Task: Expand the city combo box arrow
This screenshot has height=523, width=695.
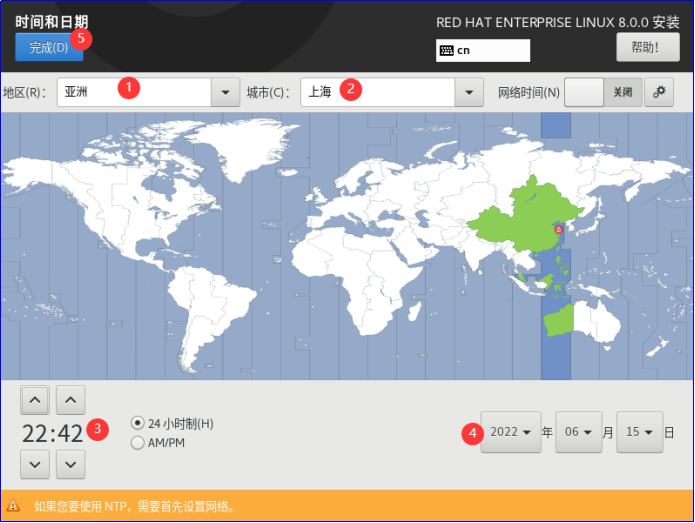Action: (x=469, y=92)
